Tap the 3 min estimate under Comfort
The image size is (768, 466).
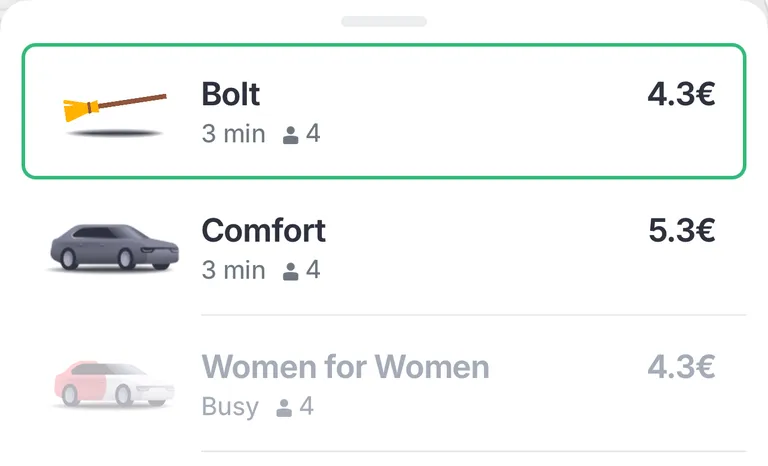click(x=234, y=270)
